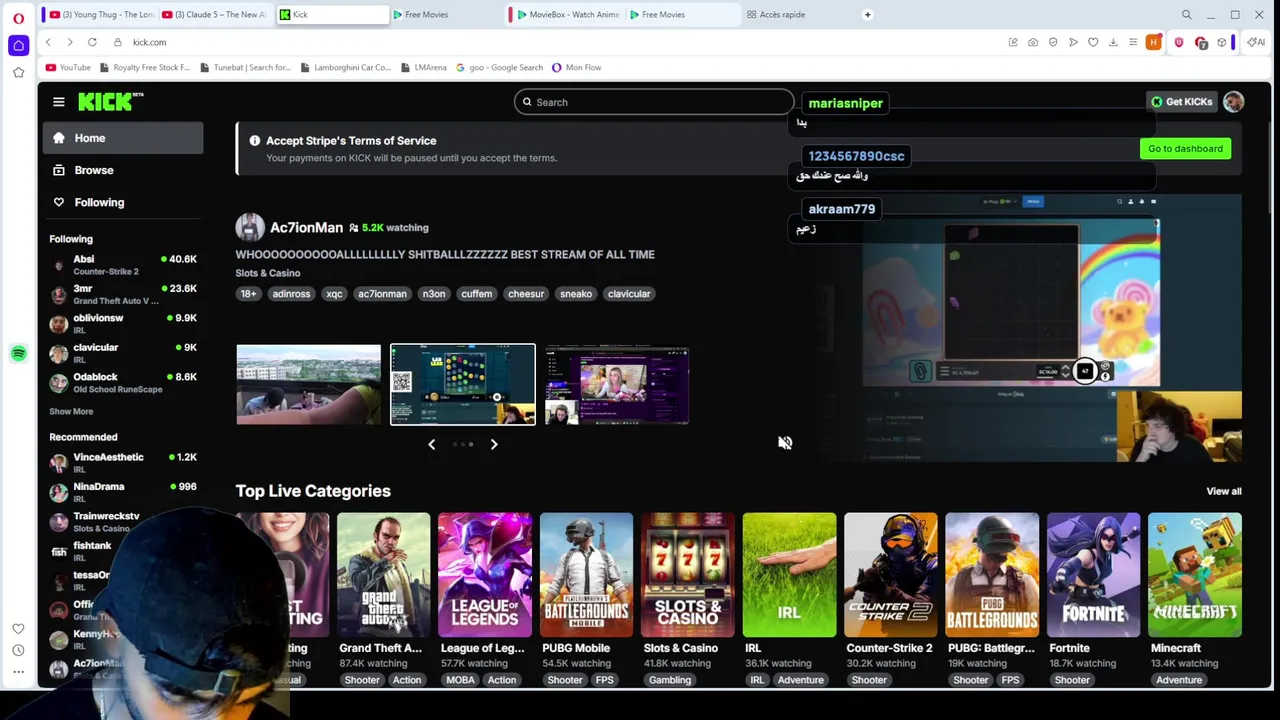Open the Following section in sidebar
This screenshot has height=720, width=1280.
[x=123, y=202]
